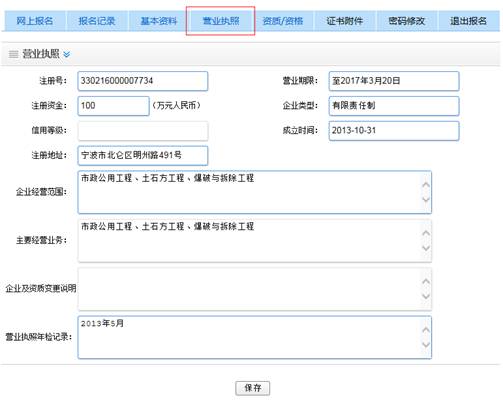Image resolution: width=503 pixels, height=402 pixels.
Task: Click the 保存 button
Action: coord(253,388)
